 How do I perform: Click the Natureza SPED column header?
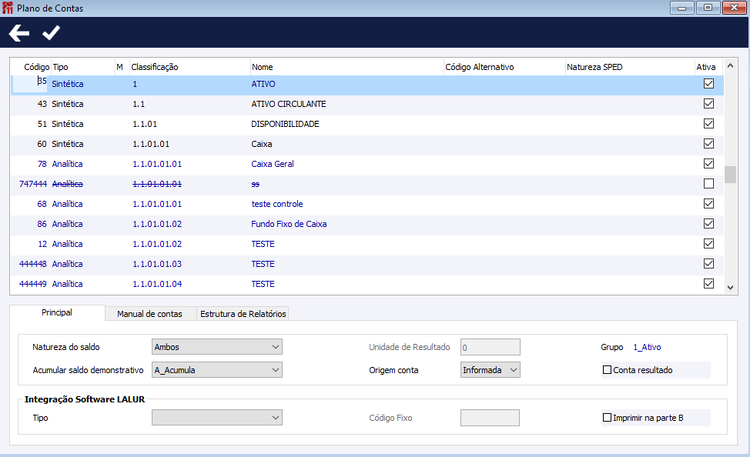coord(595,67)
